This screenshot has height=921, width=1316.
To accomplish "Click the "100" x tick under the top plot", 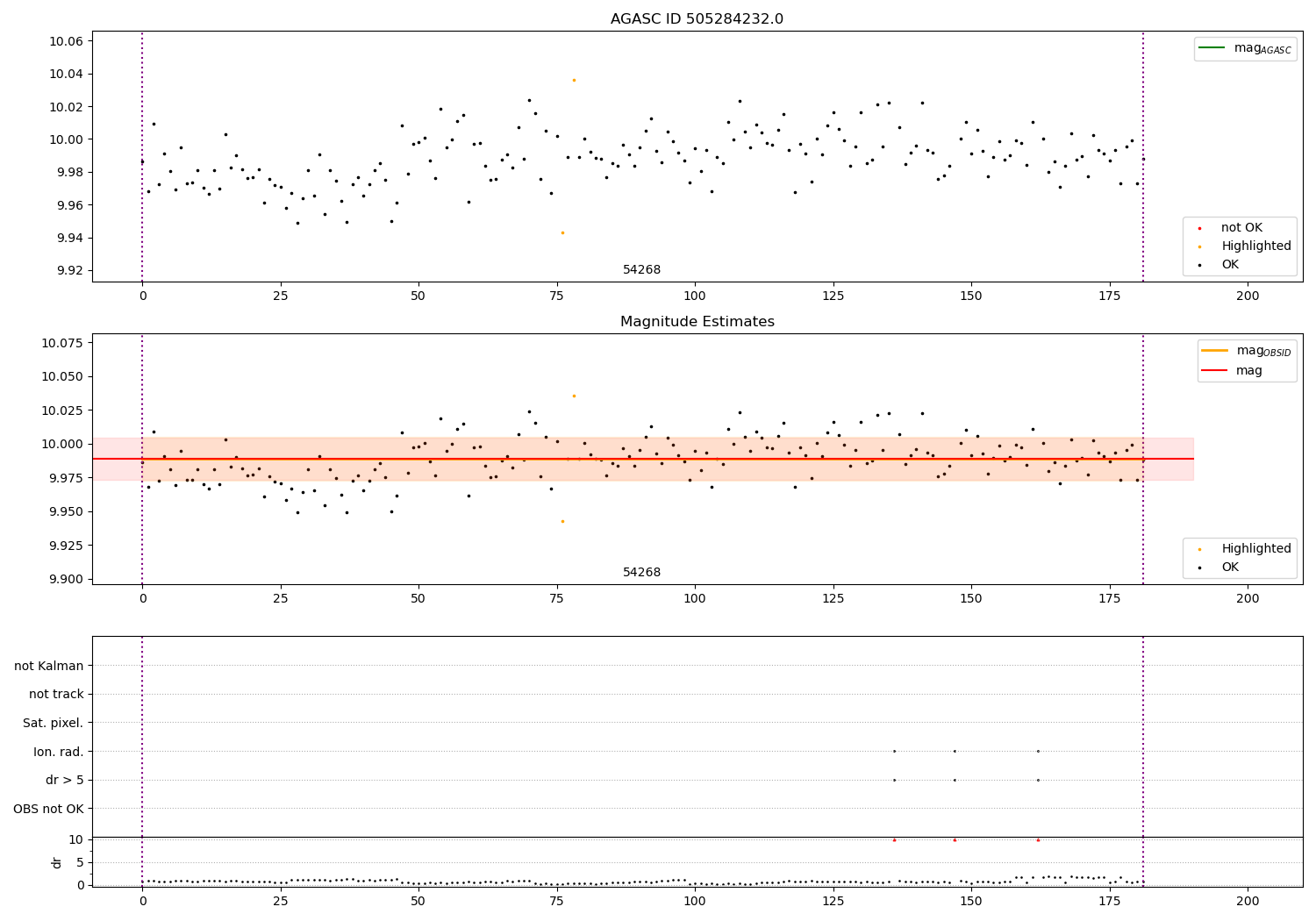I will [695, 296].
